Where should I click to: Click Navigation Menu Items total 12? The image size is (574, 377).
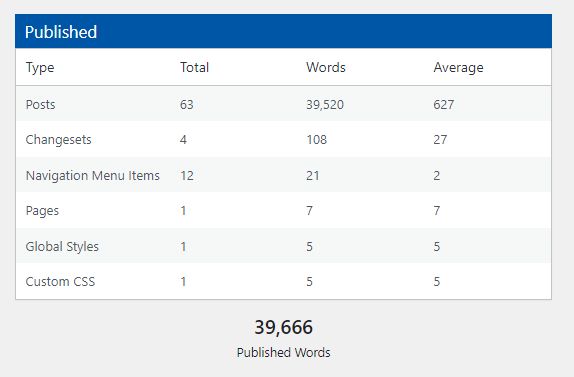click(x=187, y=176)
